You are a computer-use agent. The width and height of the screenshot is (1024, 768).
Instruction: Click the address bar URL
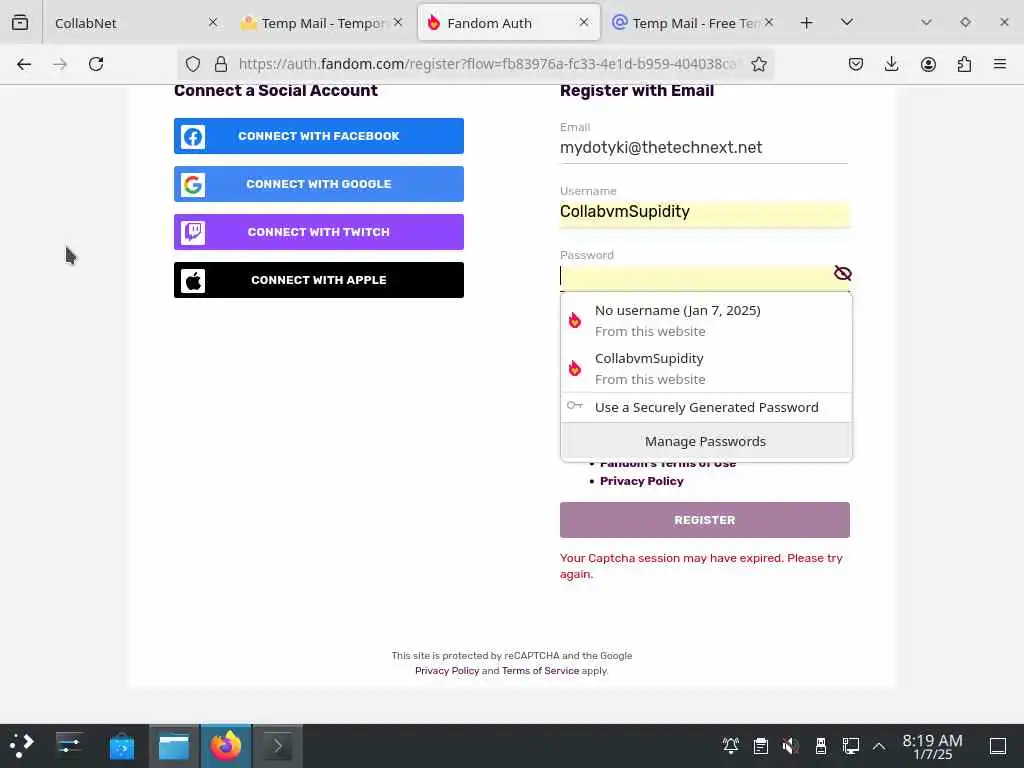[x=487, y=64]
